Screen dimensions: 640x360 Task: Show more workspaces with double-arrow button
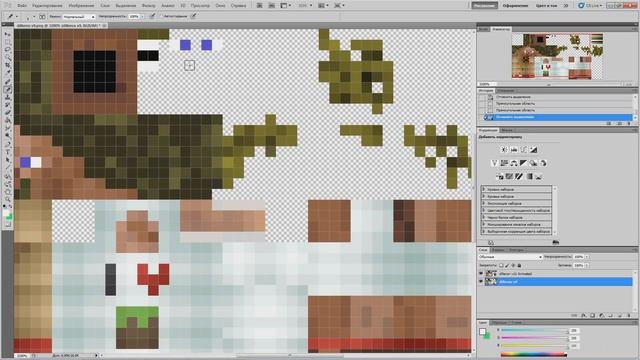coord(566,6)
